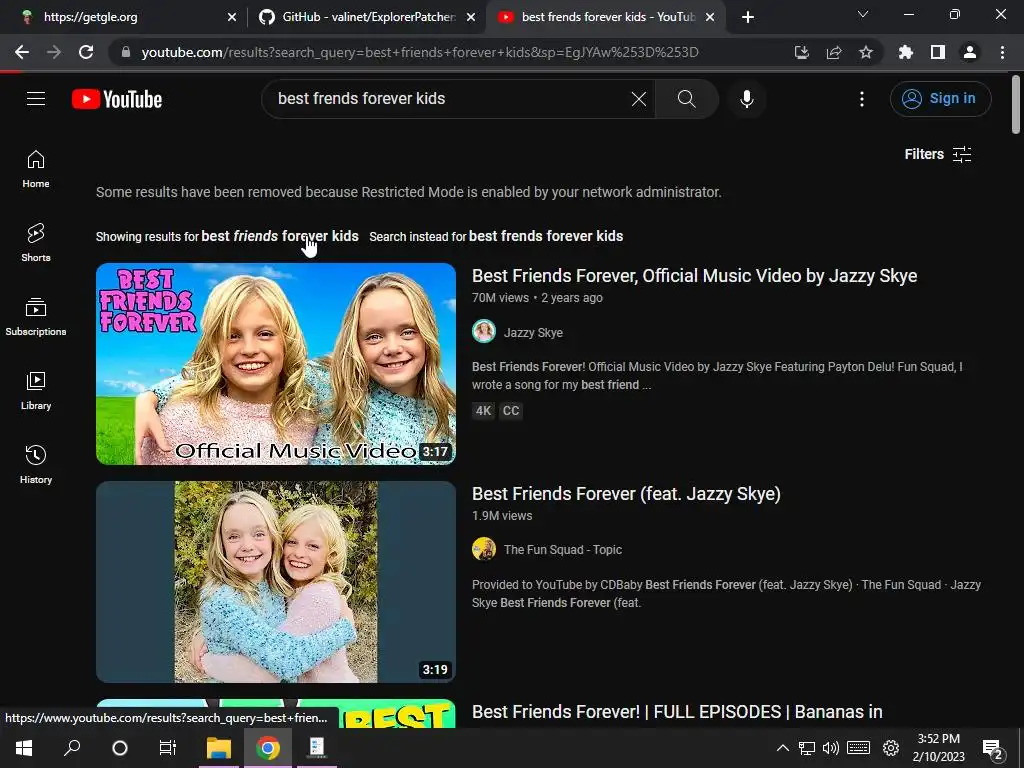Open the notification center

tap(993, 749)
